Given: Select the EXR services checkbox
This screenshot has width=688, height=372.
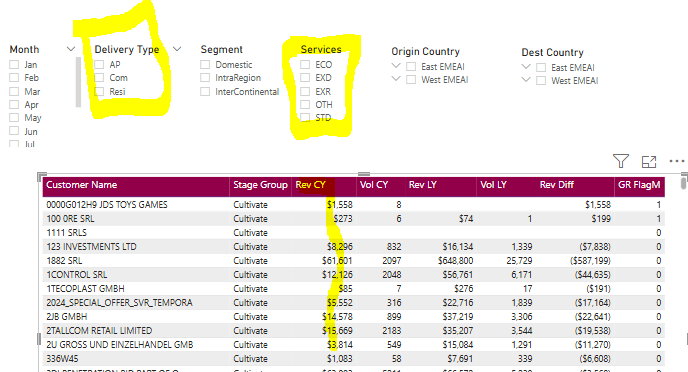Looking at the screenshot, I should (305, 91).
